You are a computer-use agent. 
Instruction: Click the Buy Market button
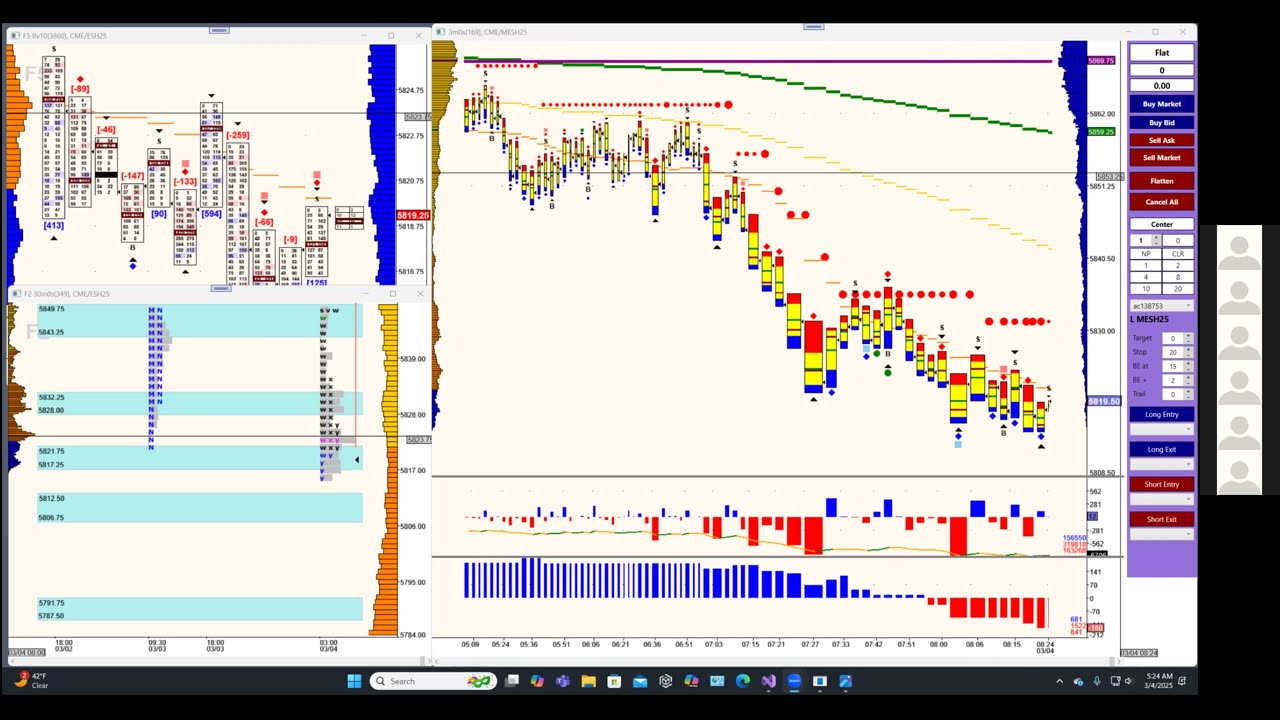[1161, 104]
